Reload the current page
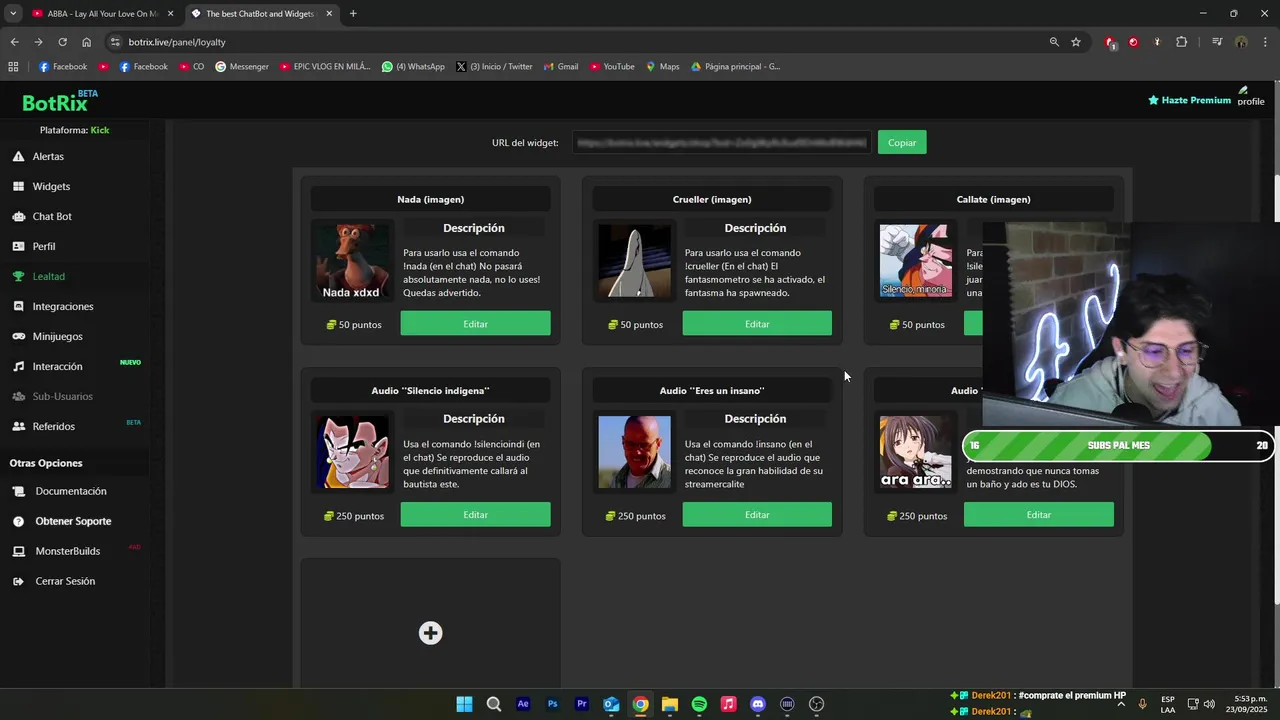This screenshot has width=1280, height=720. coord(62,42)
